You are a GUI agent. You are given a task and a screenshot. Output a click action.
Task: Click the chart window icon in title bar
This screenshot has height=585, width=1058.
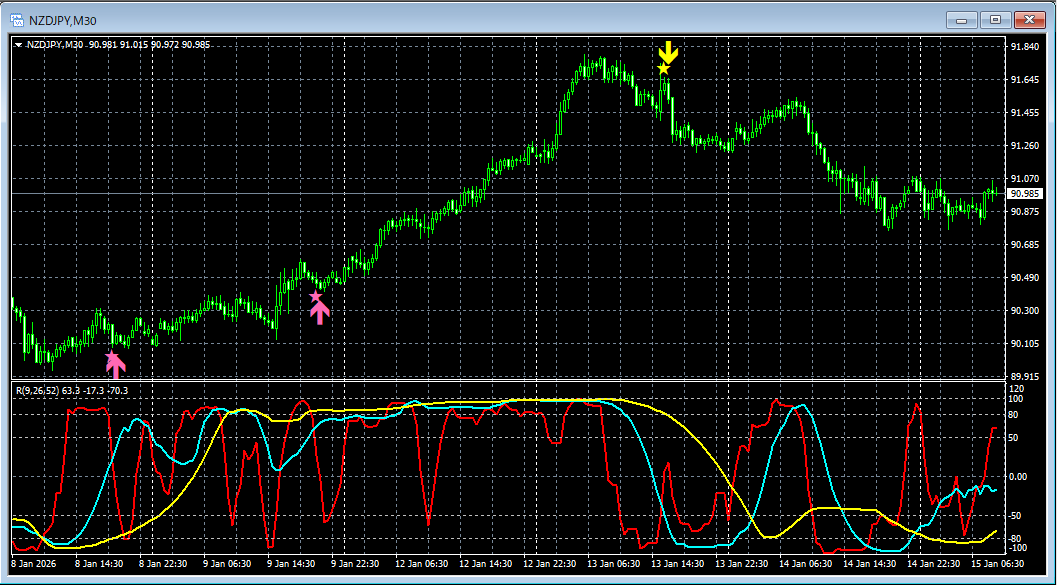(17, 19)
